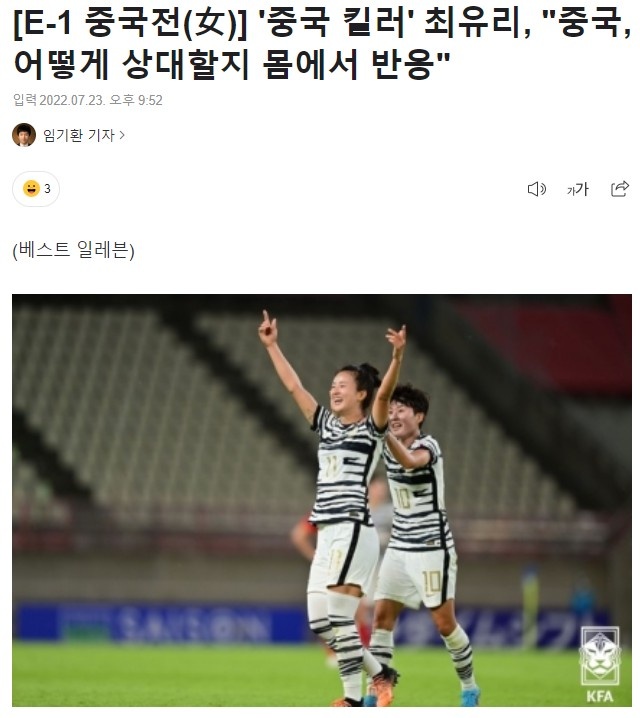Screen dimensions: 640x718
Task: Click the article headline text
Action: click(x=322, y=44)
